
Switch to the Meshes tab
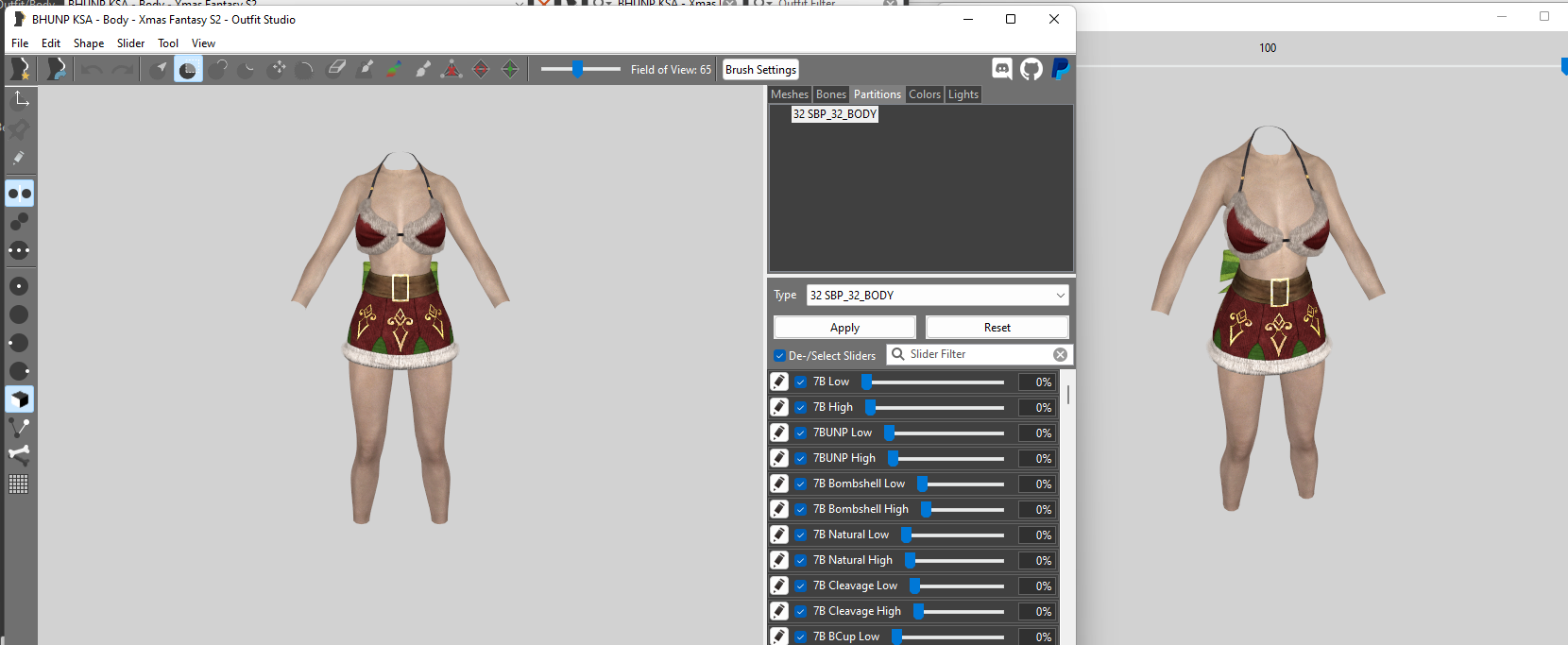(790, 94)
